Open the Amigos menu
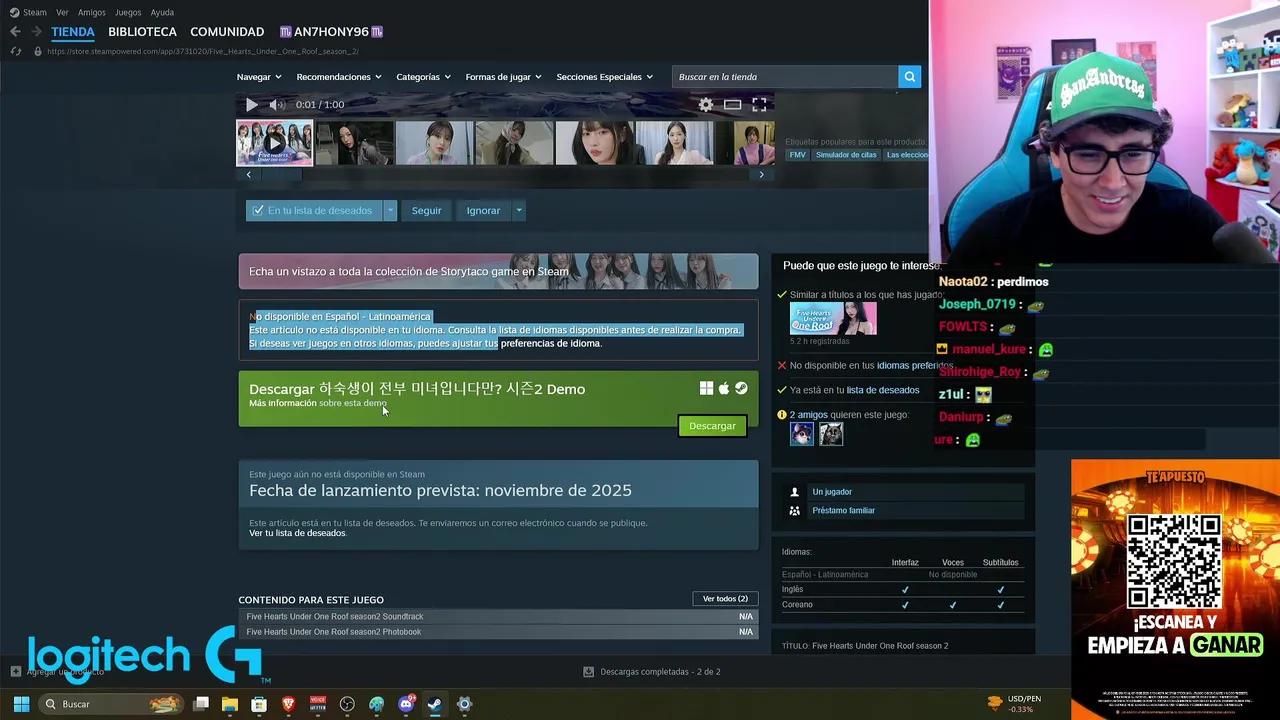 coord(92,12)
